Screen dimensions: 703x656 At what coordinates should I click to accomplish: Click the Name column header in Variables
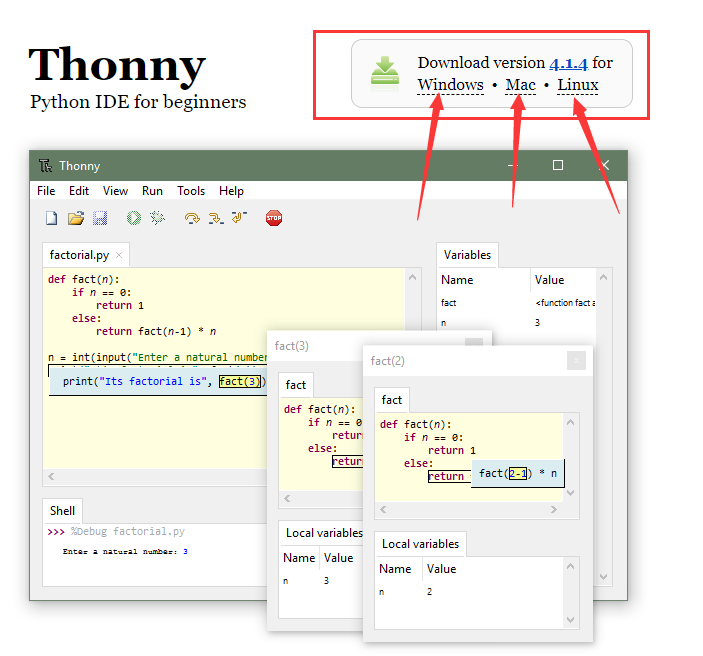pyautogui.click(x=484, y=280)
